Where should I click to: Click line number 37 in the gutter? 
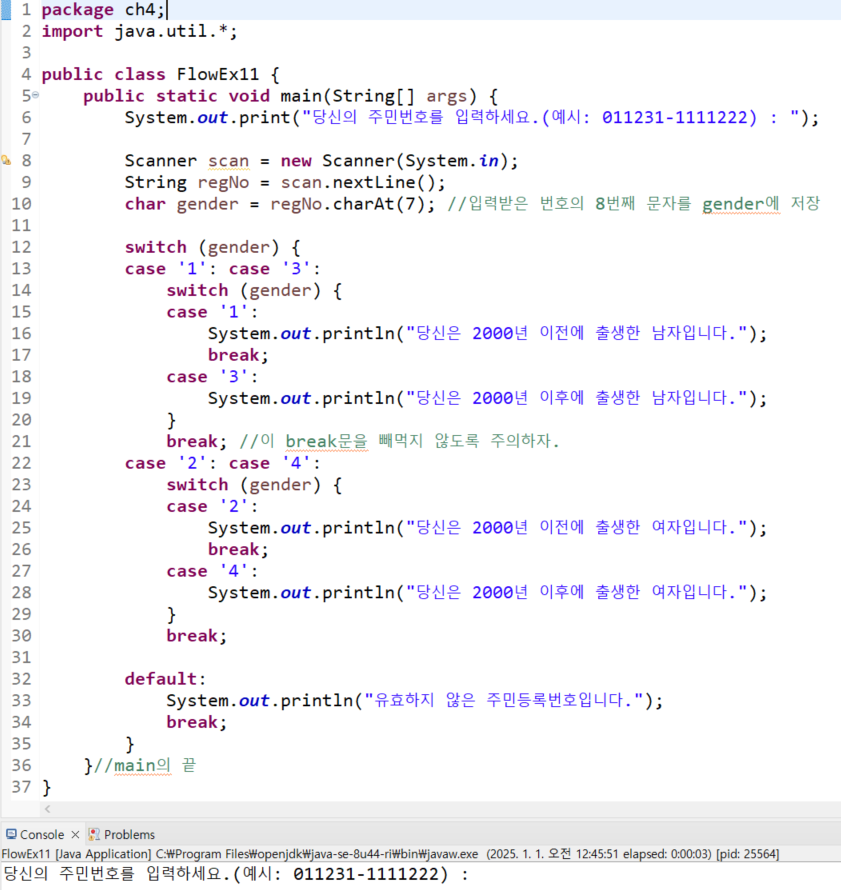coord(21,787)
